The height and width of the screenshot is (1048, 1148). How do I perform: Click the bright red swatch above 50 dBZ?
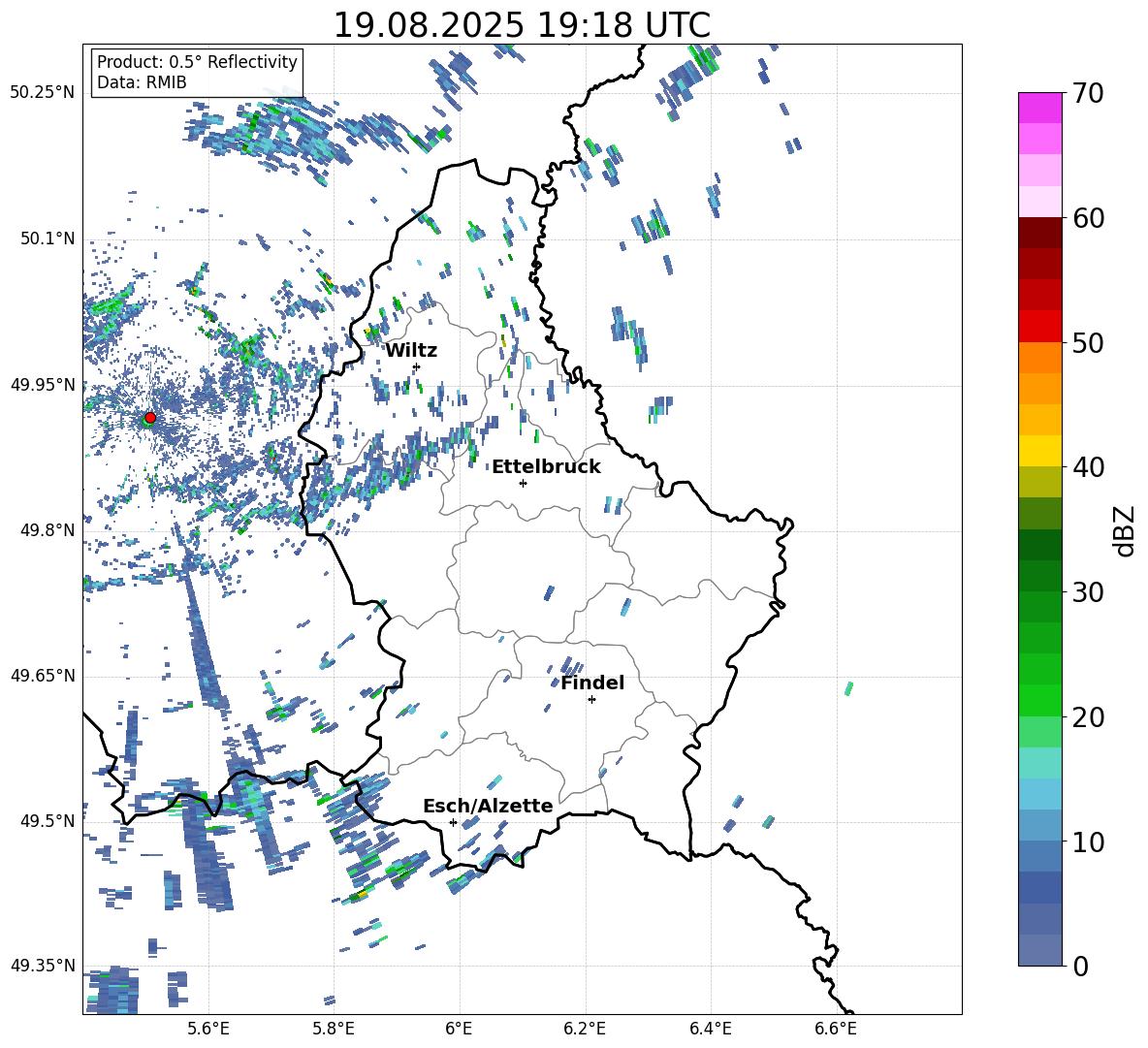pos(1040,327)
